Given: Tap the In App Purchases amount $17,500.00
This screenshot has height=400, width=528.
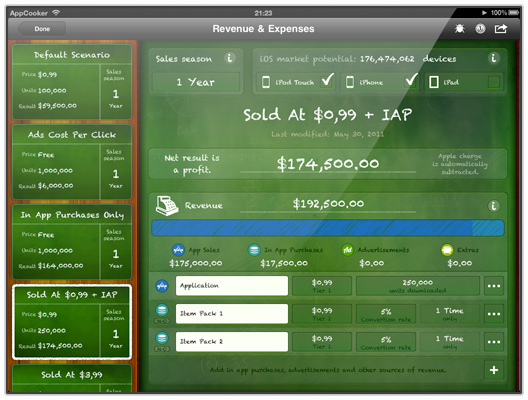Looking at the screenshot, I should [284, 263].
